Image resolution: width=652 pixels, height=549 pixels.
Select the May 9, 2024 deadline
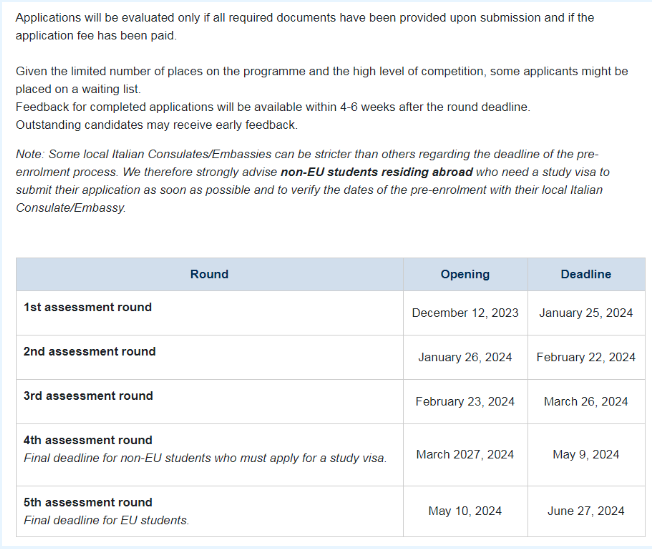586,454
